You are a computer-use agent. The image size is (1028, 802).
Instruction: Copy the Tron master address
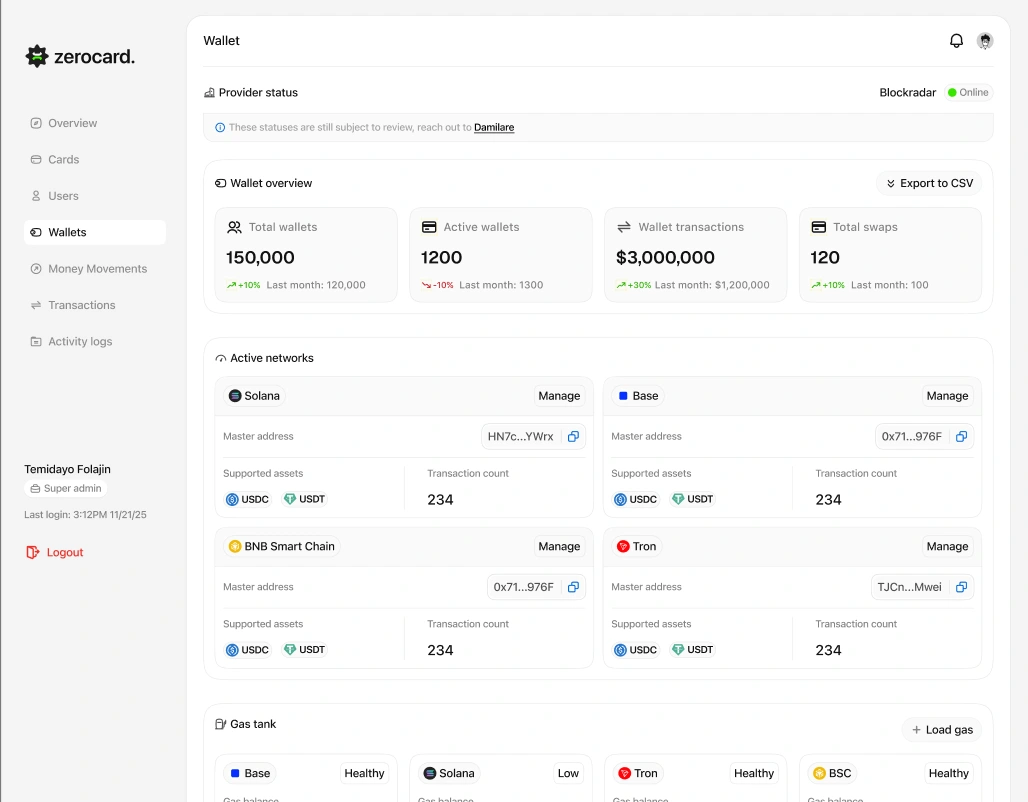click(961, 587)
